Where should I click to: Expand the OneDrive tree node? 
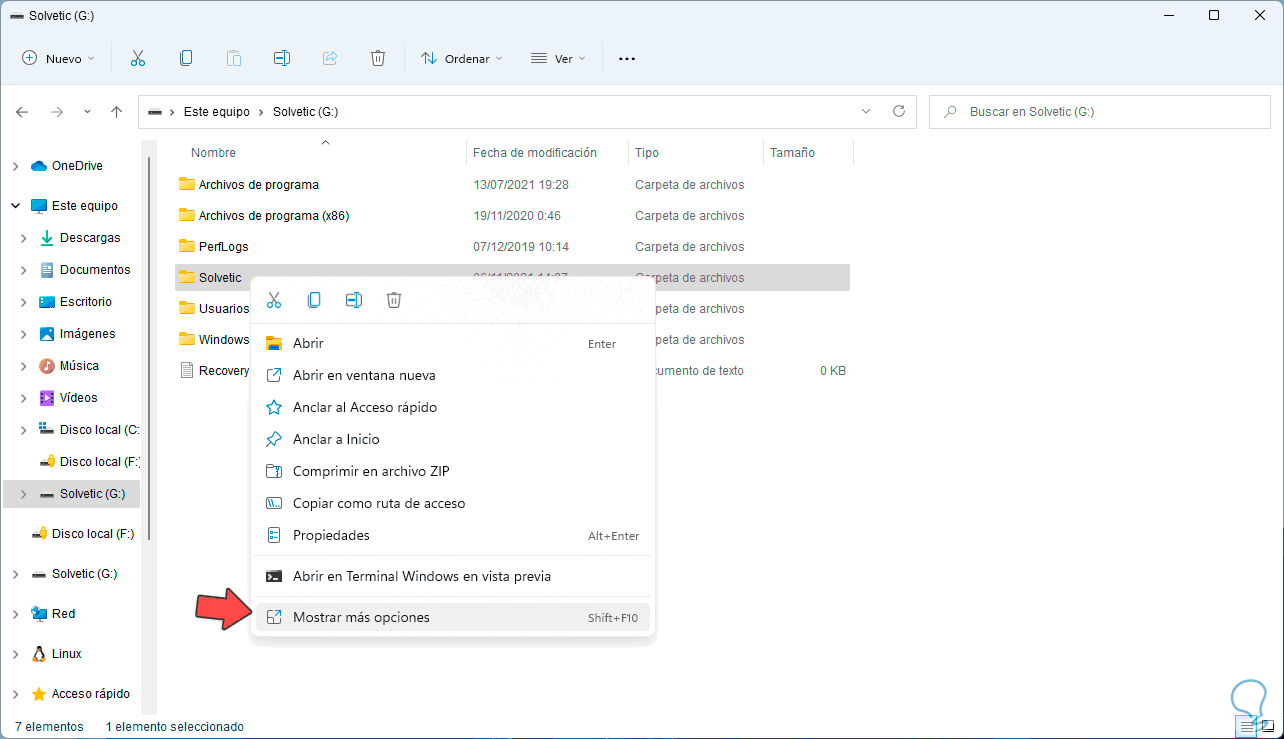pos(15,166)
